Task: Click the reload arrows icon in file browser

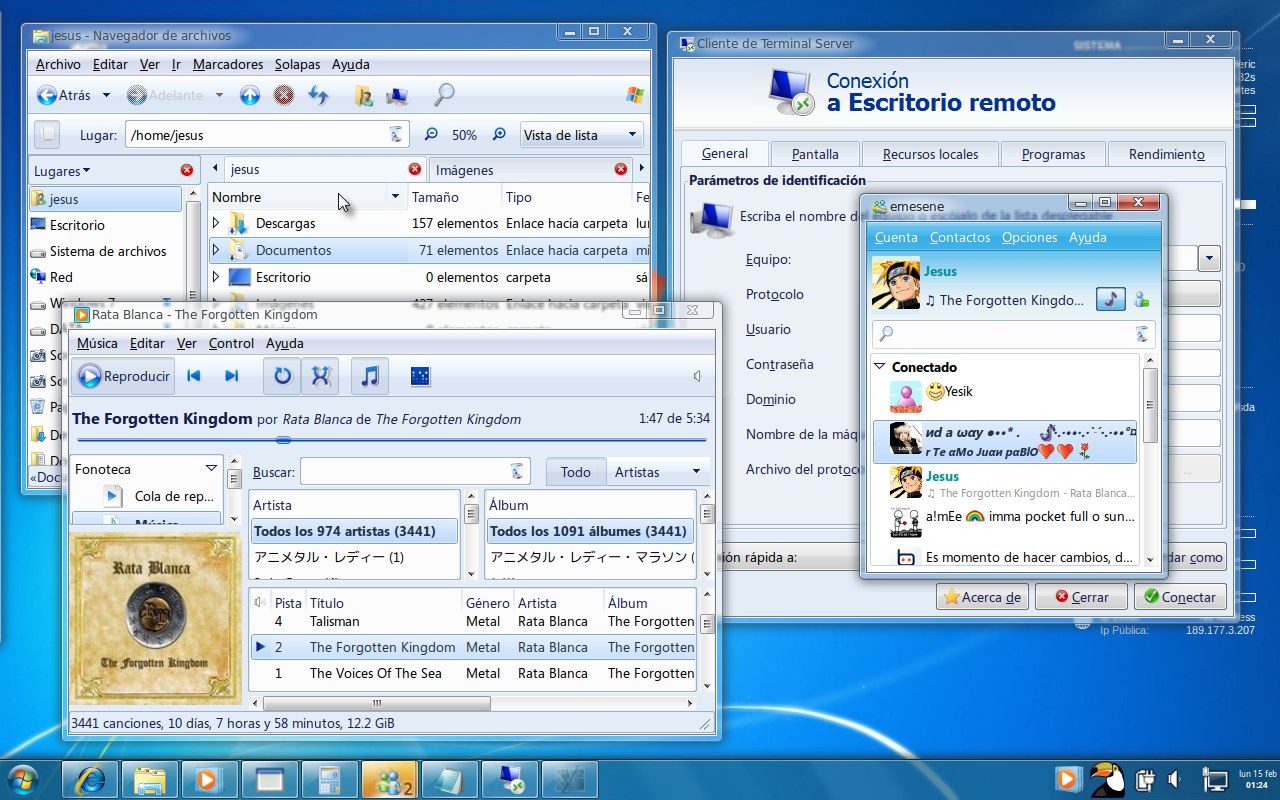Action: coord(318,95)
